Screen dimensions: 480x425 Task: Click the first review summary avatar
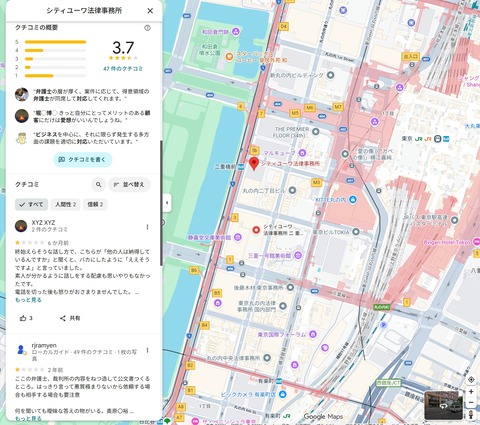[22, 95]
